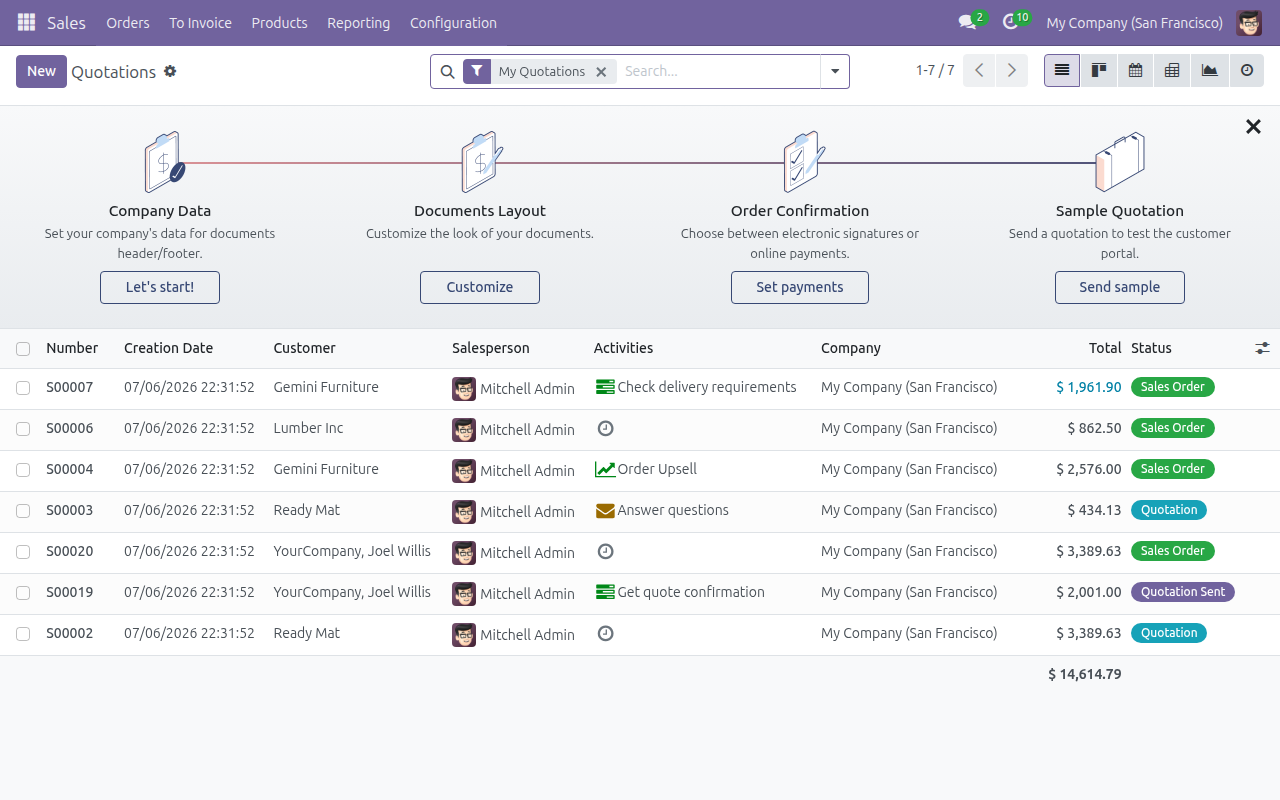Switch to Kanban view
Image resolution: width=1280 pixels, height=800 pixels.
[x=1099, y=71]
